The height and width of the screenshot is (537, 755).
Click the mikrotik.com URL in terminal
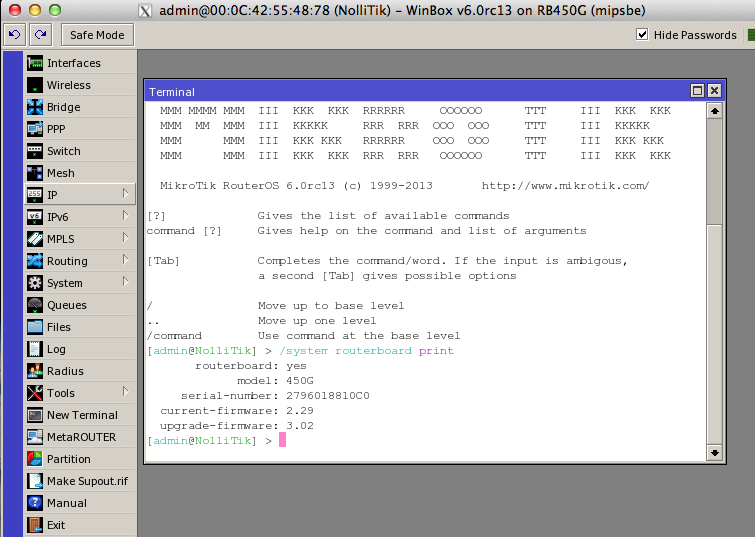tap(565, 185)
